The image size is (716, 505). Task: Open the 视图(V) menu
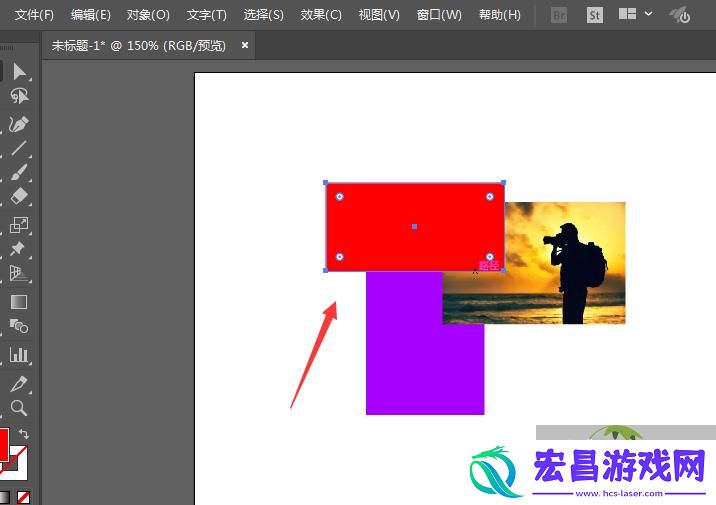pos(379,15)
